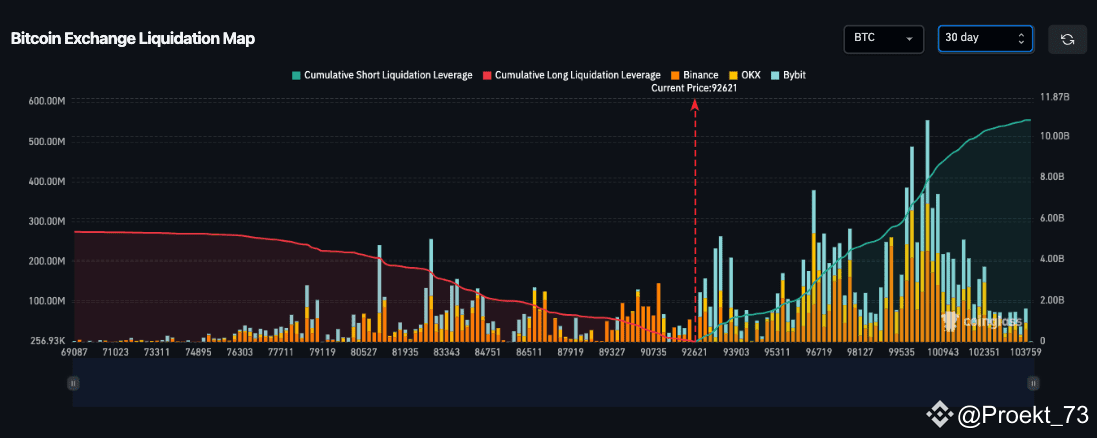This screenshot has width=1097, height=438.
Task: Click the 69087 price axis label
Action: click(x=74, y=353)
